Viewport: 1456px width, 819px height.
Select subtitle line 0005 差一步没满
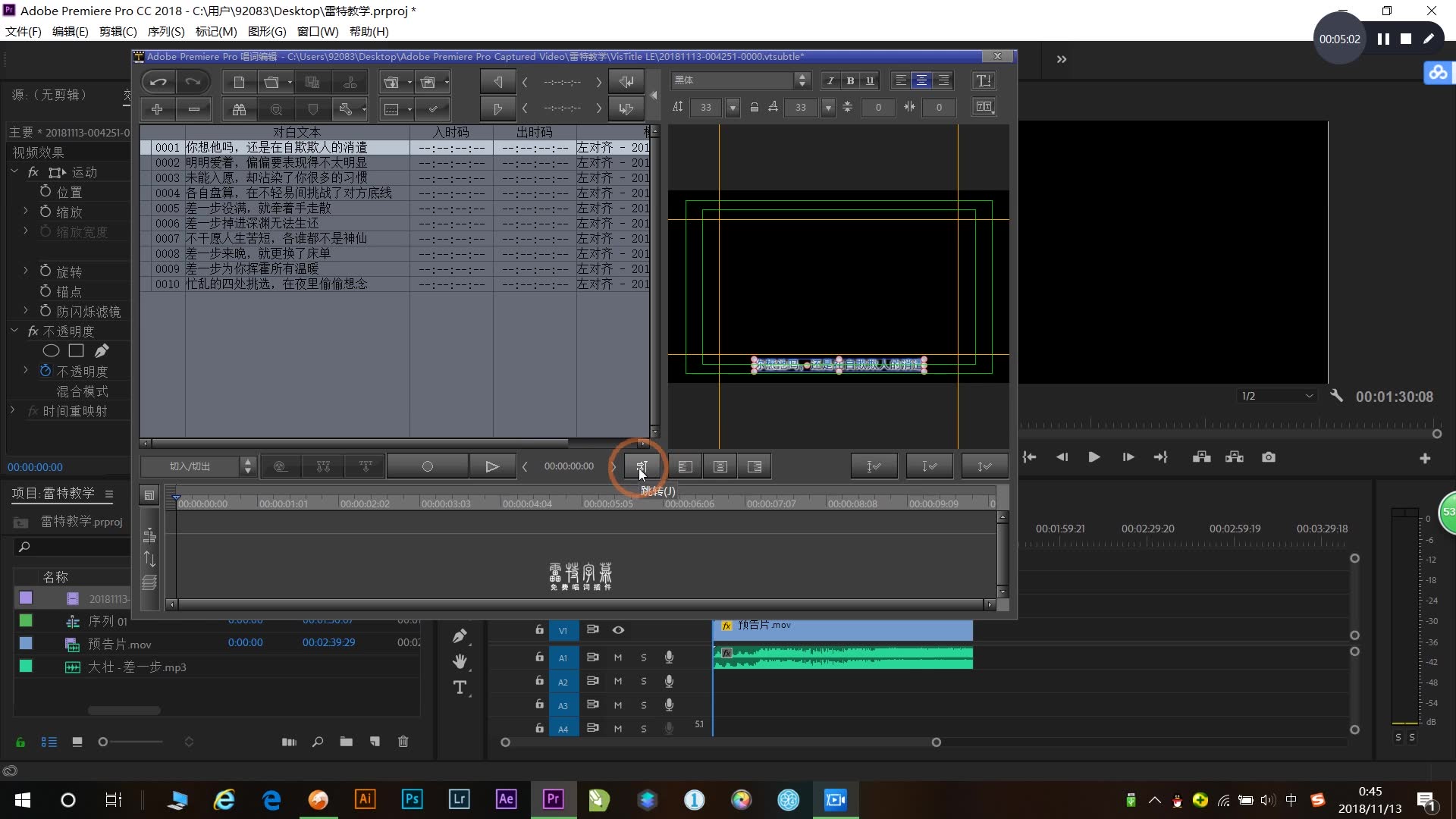pos(258,208)
